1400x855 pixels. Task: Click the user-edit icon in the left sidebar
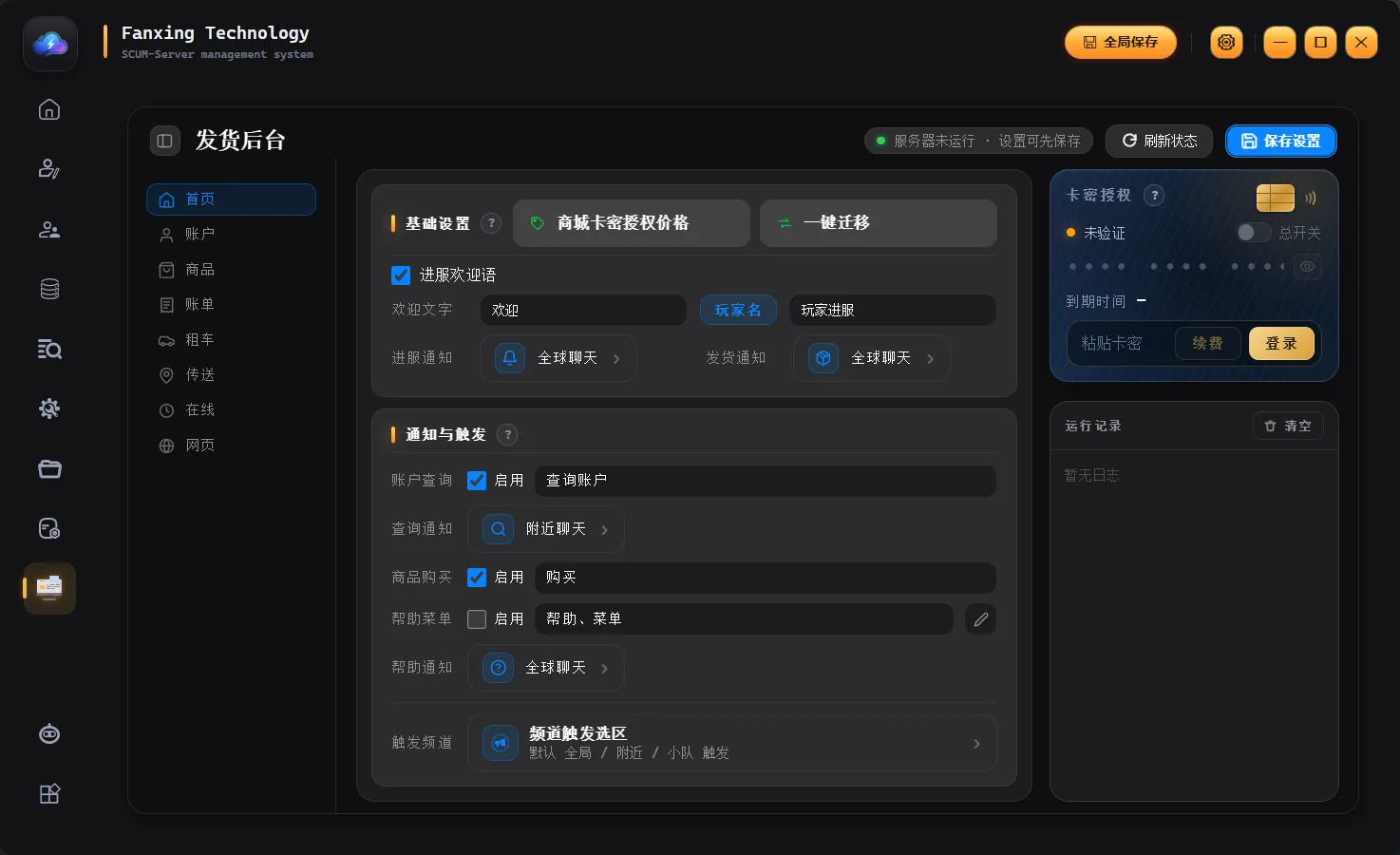coord(49,169)
